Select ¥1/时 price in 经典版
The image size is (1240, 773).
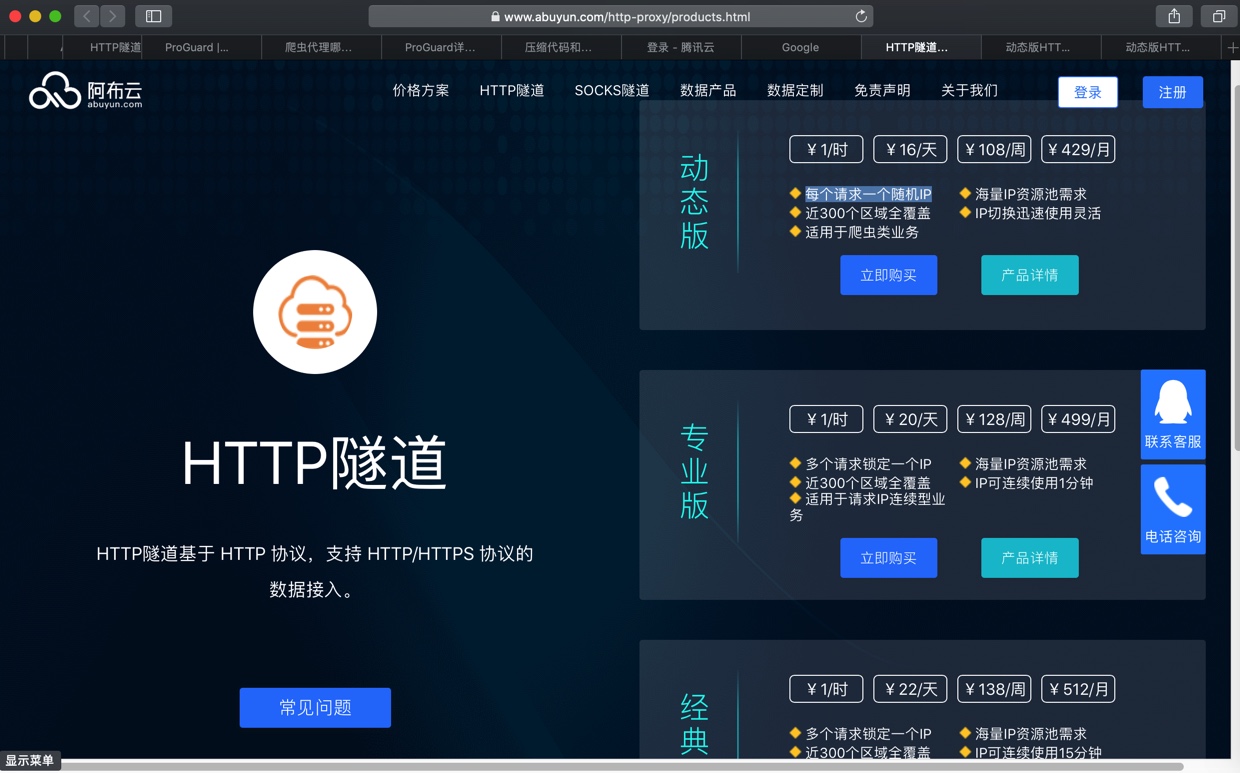826,689
